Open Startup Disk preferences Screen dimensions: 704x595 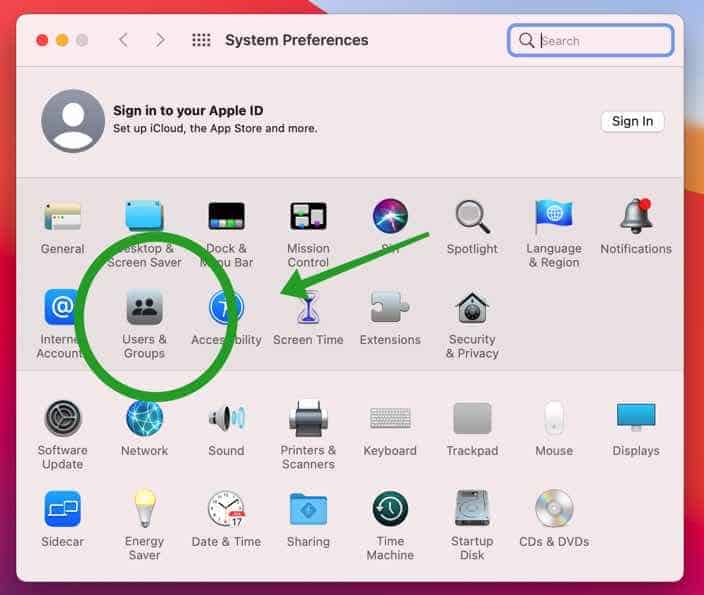[472, 508]
